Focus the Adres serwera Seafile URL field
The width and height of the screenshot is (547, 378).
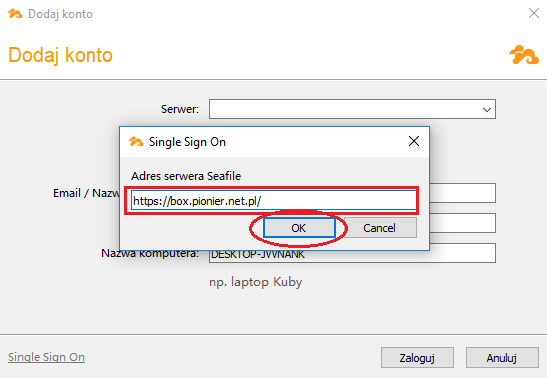274,201
